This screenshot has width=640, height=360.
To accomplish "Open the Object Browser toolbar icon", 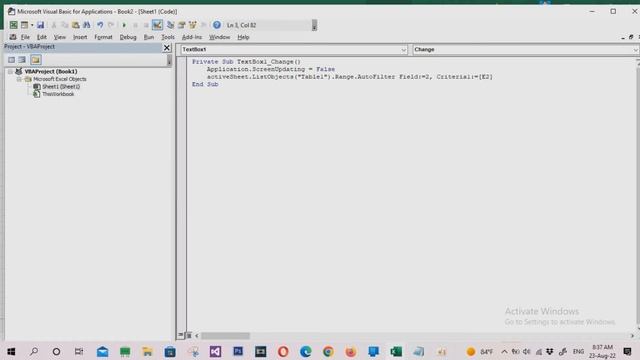I will pyautogui.click(x=192, y=25).
